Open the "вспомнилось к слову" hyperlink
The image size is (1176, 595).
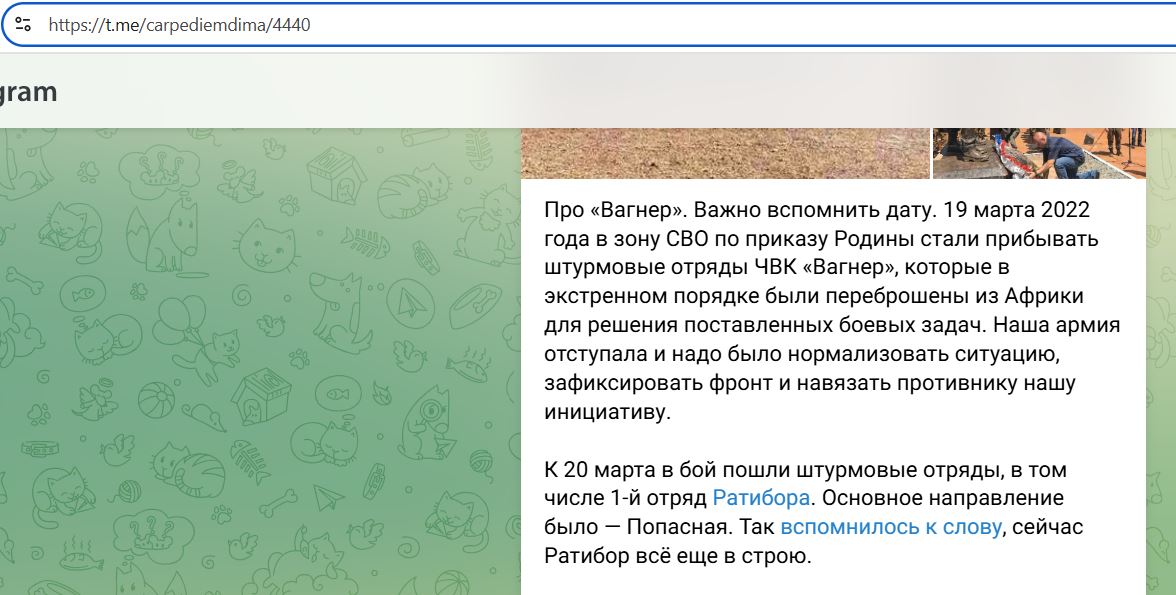click(x=890, y=527)
